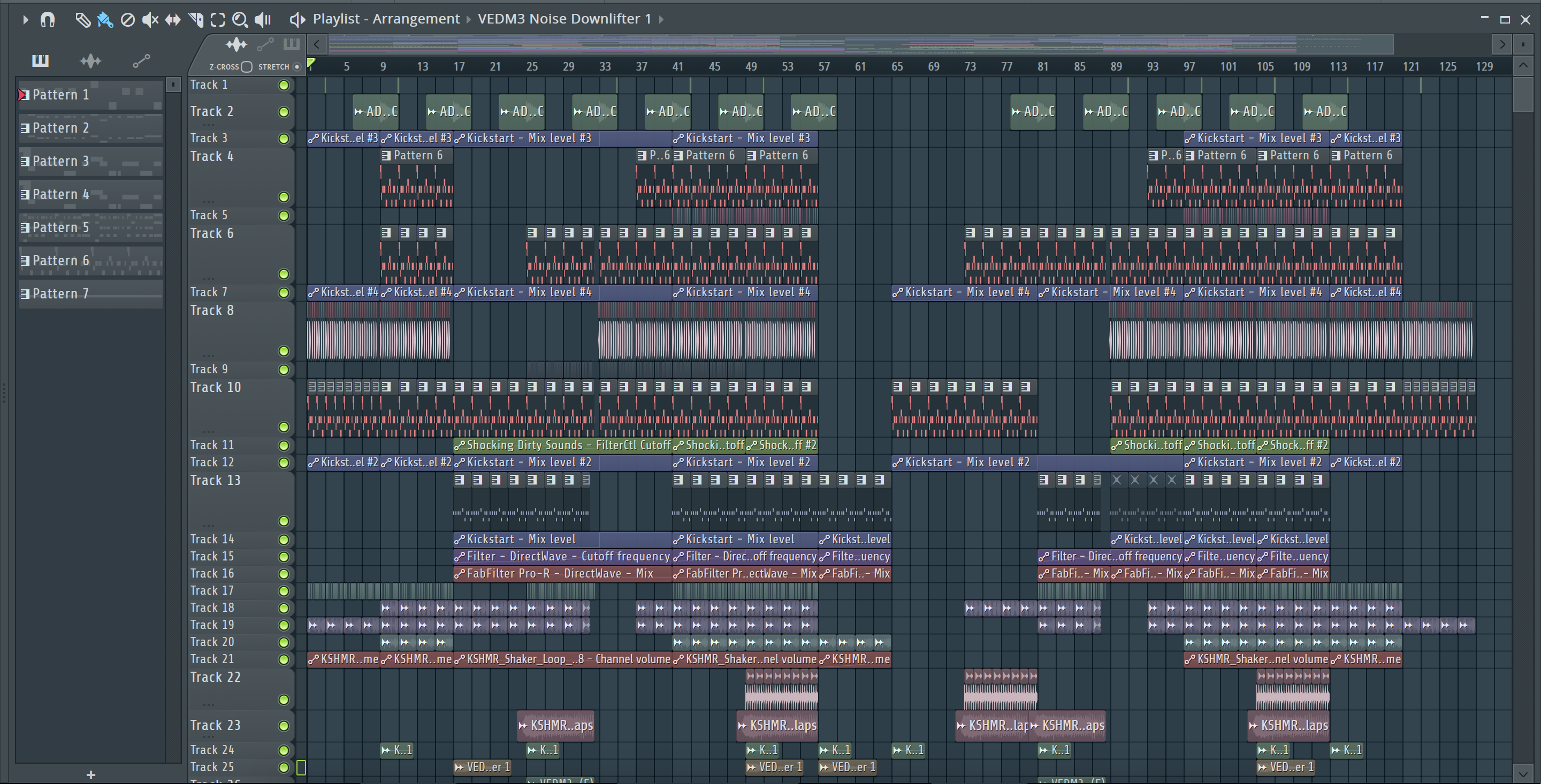Open the VEDM3 Noise Downlifter 1 clip menu
This screenshot has width=1541, height=784.
tap(564, 19)
